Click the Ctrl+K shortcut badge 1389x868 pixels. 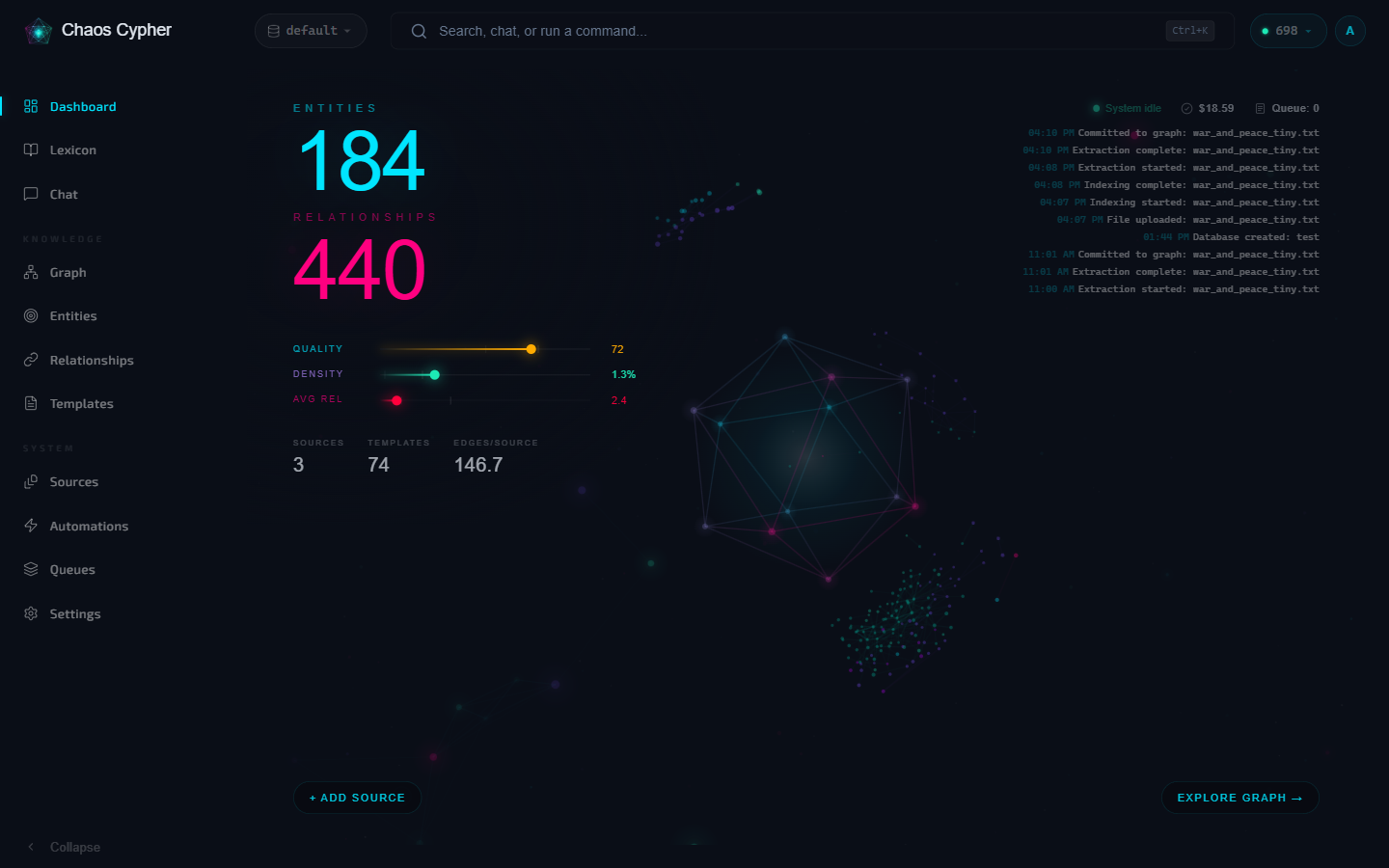coord(1189,31)
